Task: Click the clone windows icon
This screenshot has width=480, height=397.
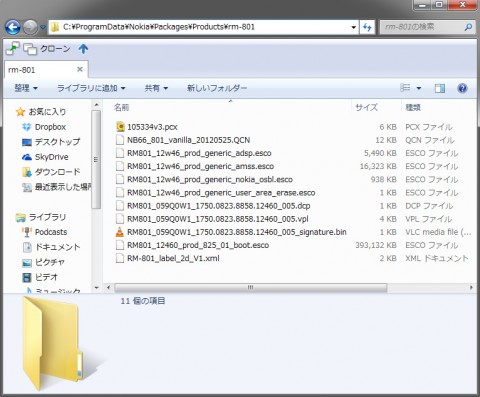Action: tap(30, 49)
